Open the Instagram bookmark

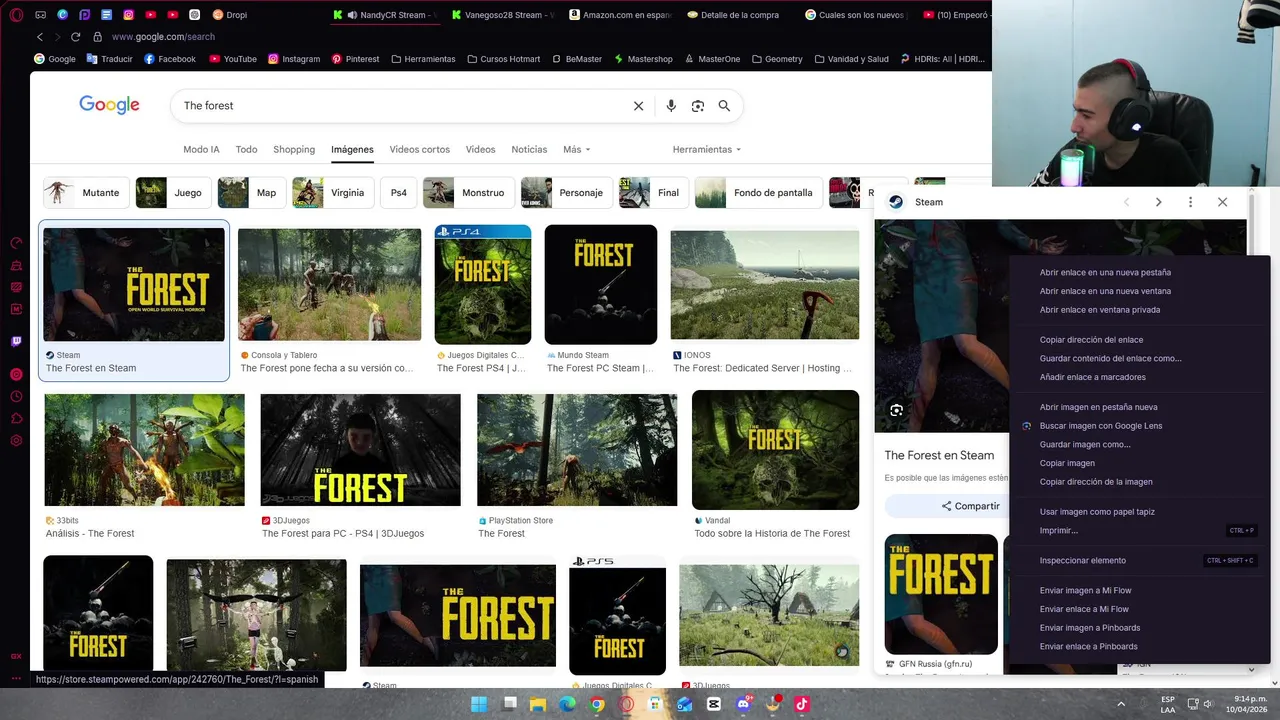[x=294, y=59]
